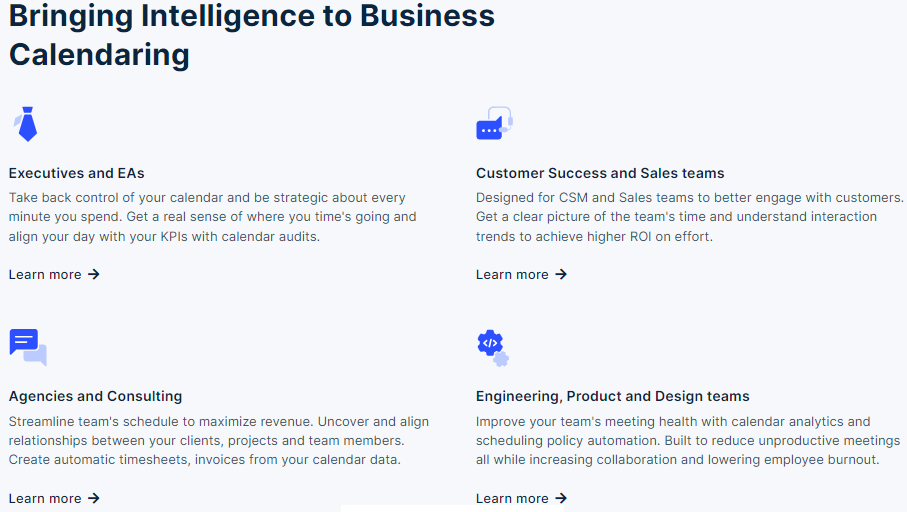Open Learn more under Customer Success and Sales
This screenshot has width=907, height=512.
point(512,274)
